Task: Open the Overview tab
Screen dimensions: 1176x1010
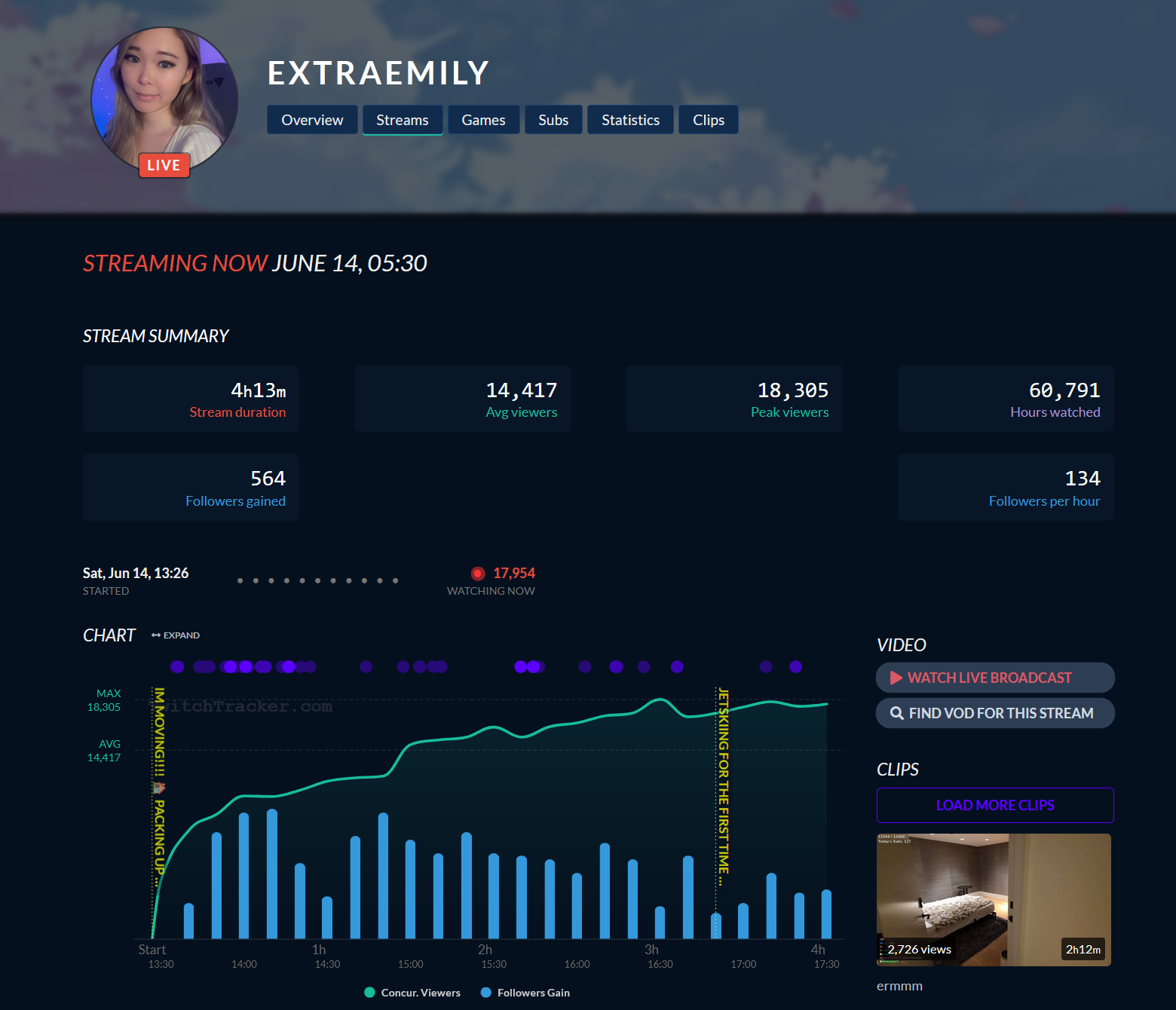Action: point(312,120)
